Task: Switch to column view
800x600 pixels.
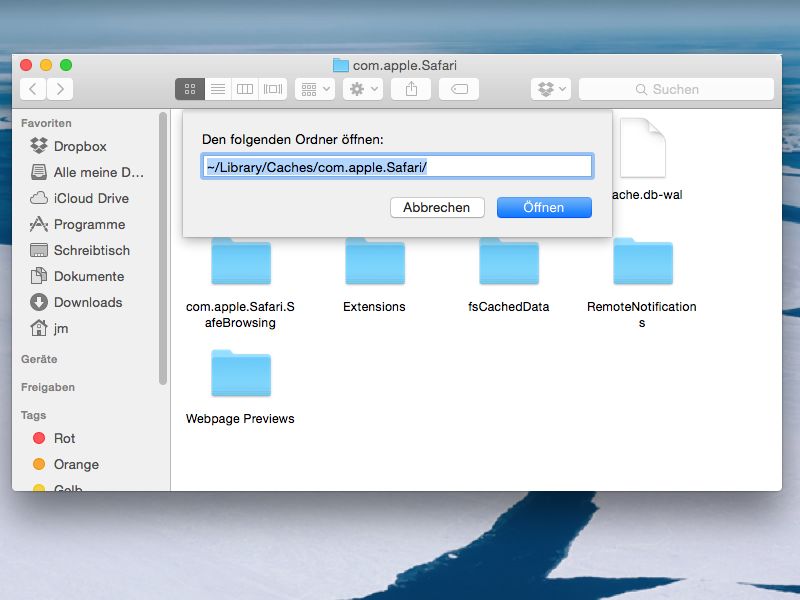Action: tap(245, 89)
